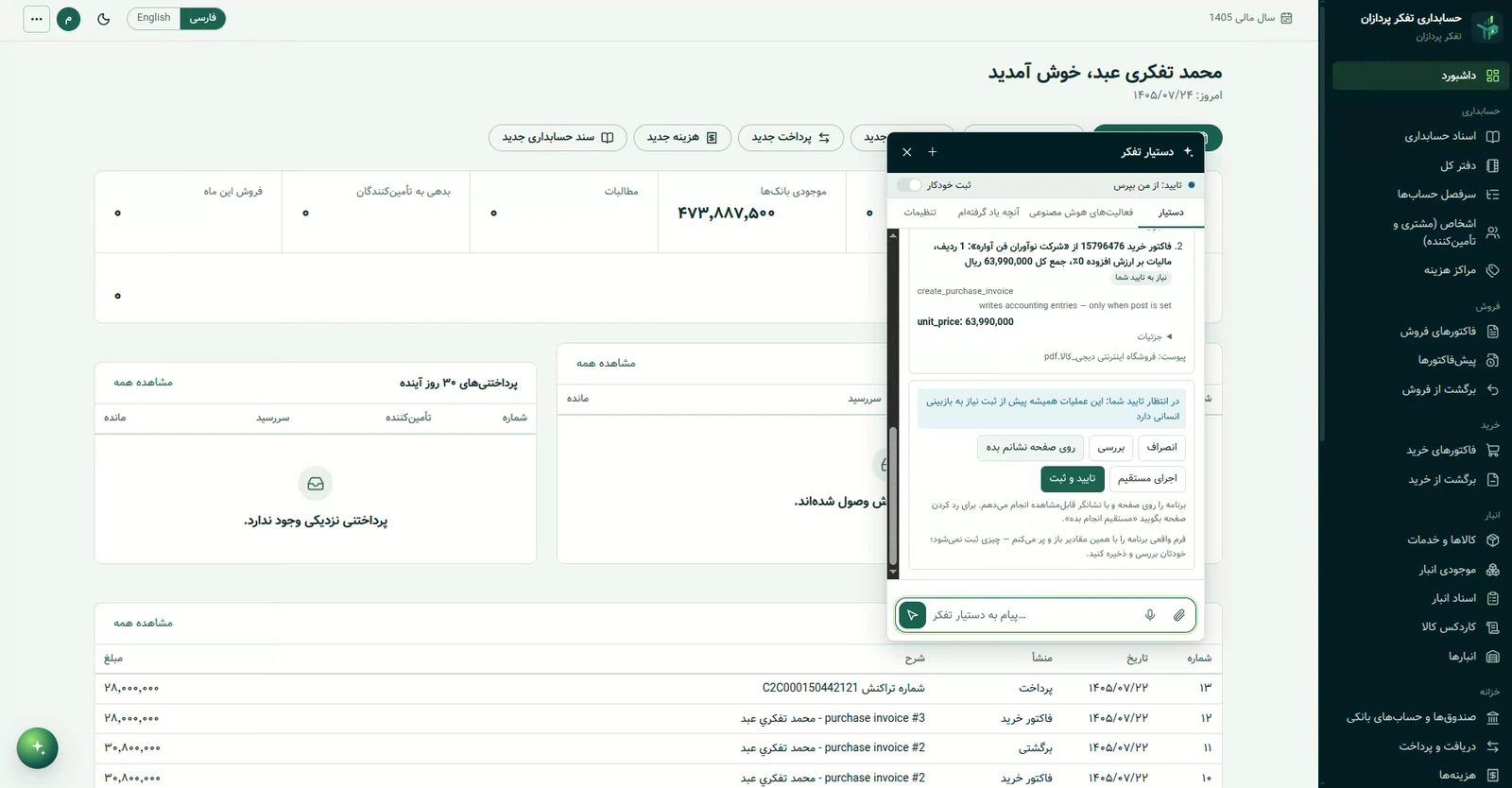Open the تنظیمات tab in assistant
1512x788 pixels.
click(x=919, y=213)
